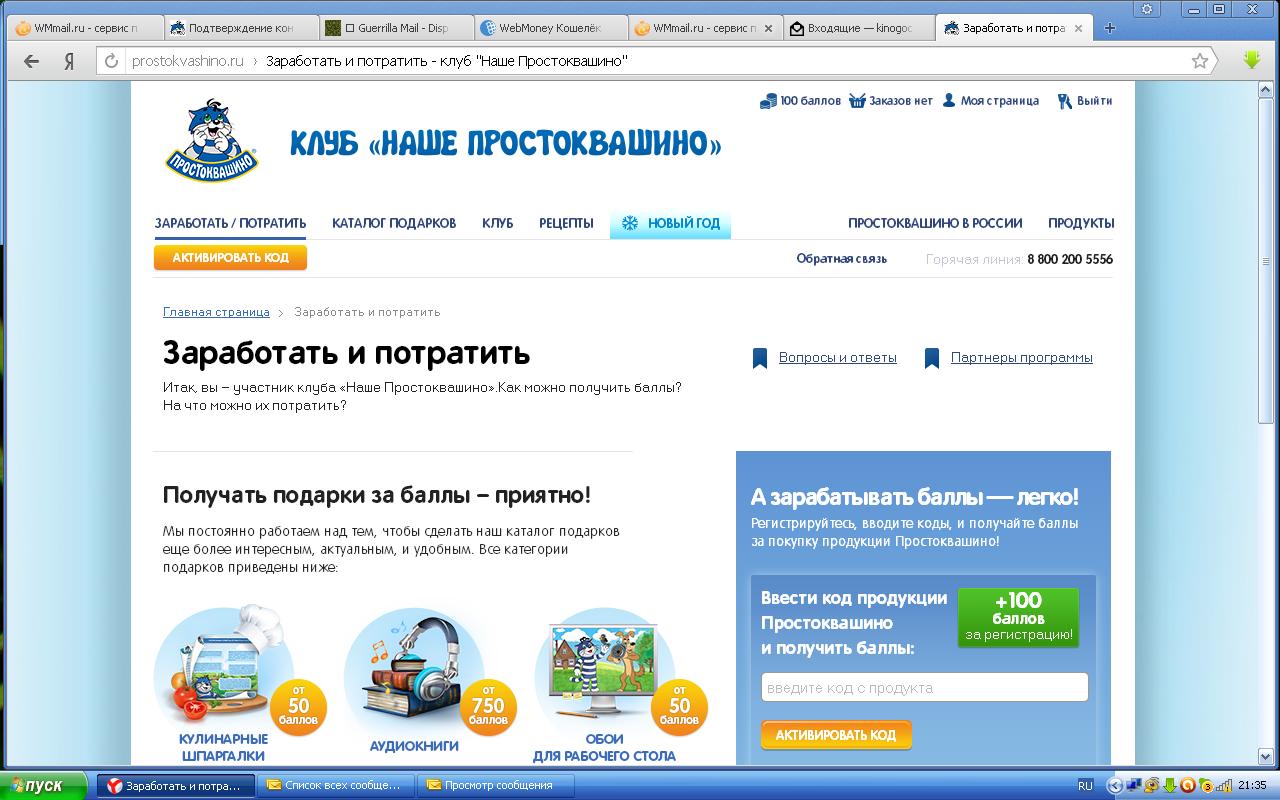
Task: Open the Партнеры программы link
Action: click(1022, 358)
